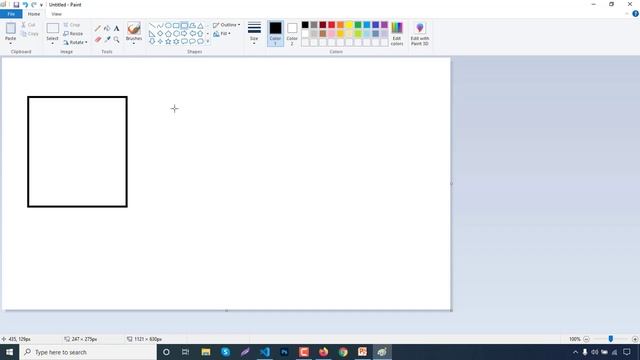The height and width of the screenshot is (360, 640).
Task: Pick the red color swatch
Action: click(x=331, y=25)
